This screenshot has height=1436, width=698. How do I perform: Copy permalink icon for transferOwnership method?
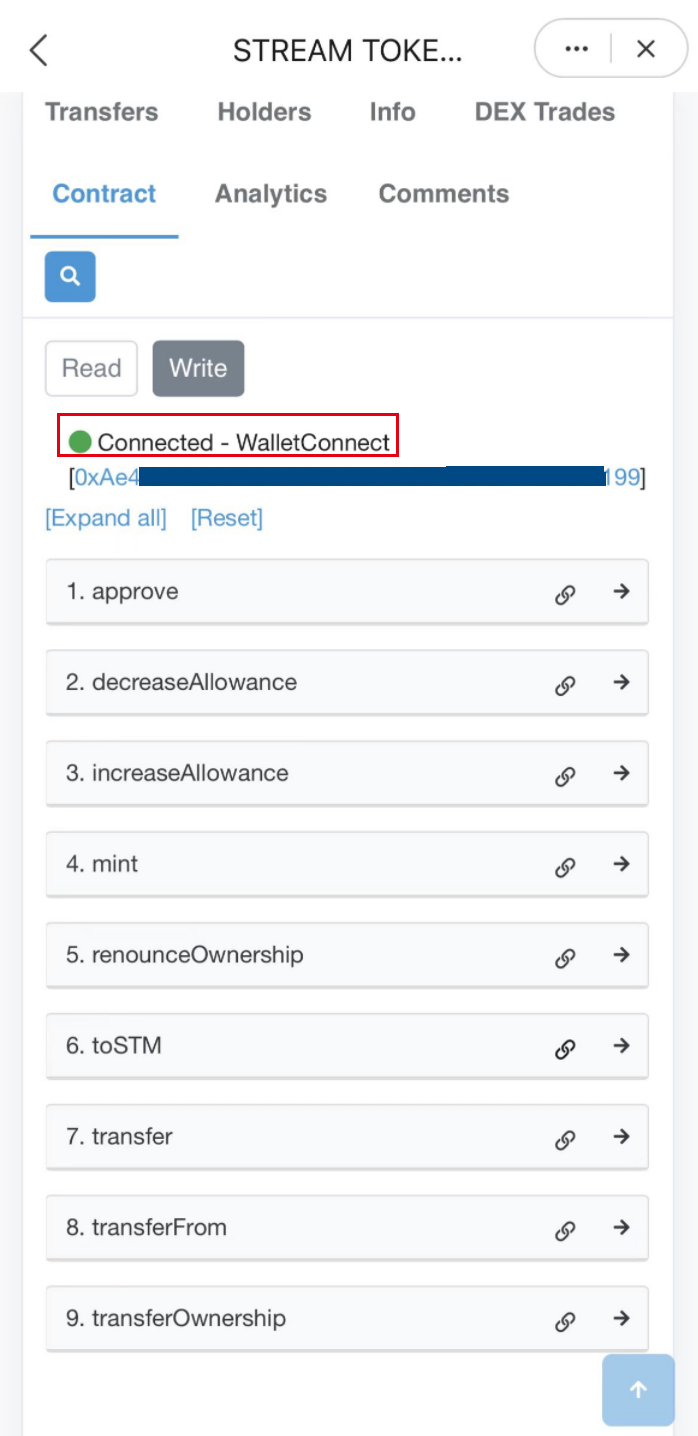565,1322
